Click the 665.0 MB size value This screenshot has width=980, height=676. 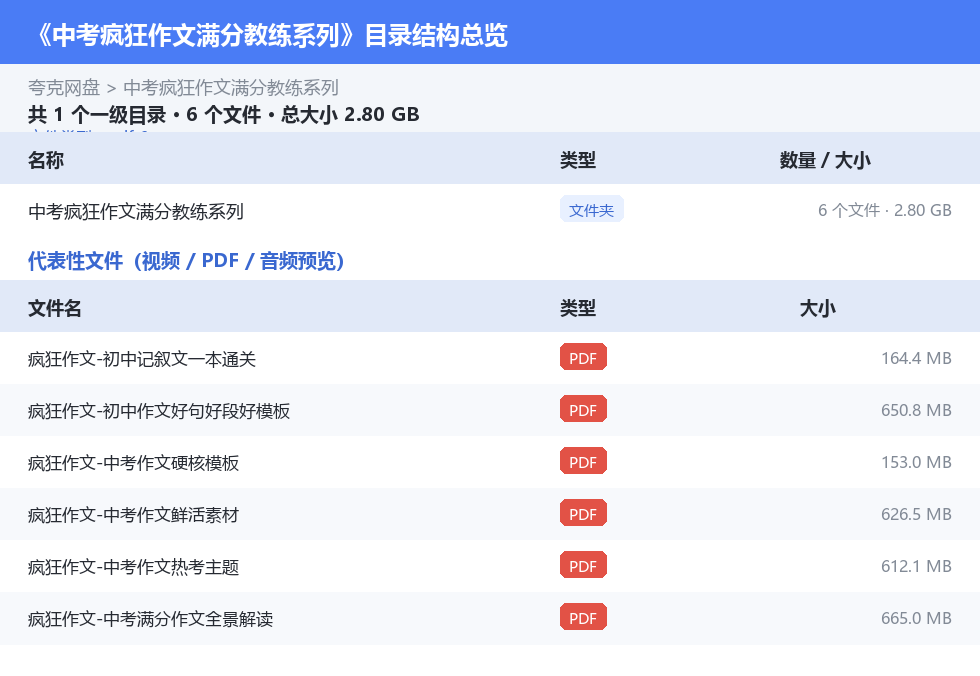click(x=916, y=617)
